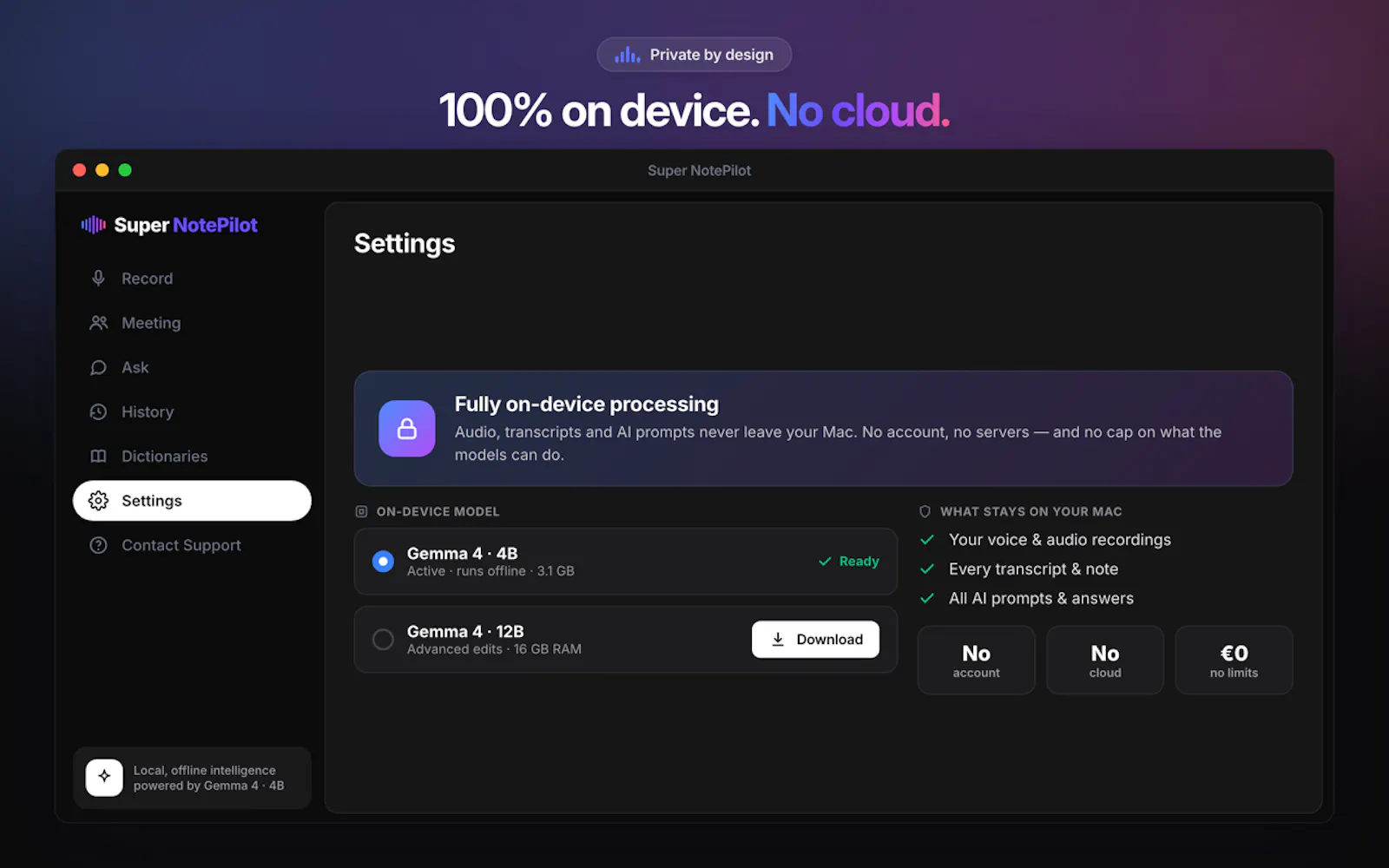The width and height of the screenshot is (1389, 868).
Task: Click the chip icon next to ON-DEVICE MODEL
Action: (x=361, y=512)
